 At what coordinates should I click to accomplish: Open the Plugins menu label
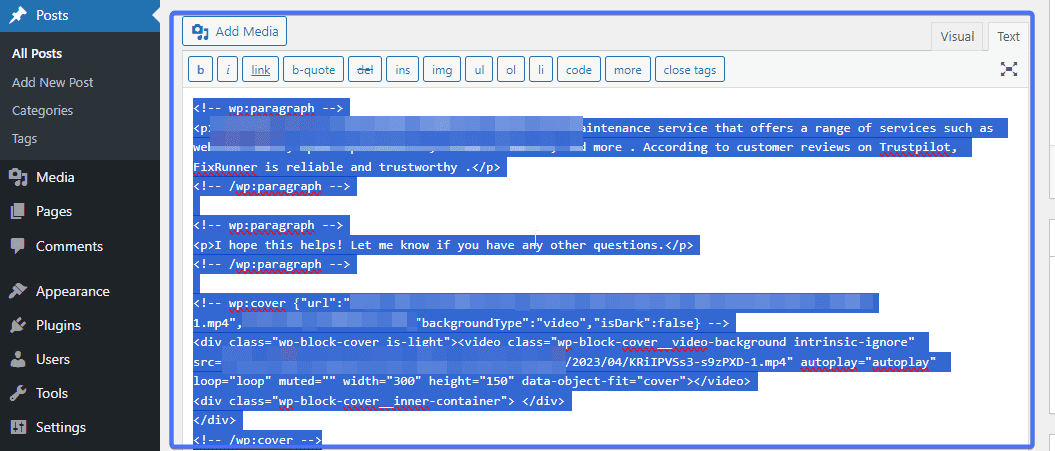[59, 325]
